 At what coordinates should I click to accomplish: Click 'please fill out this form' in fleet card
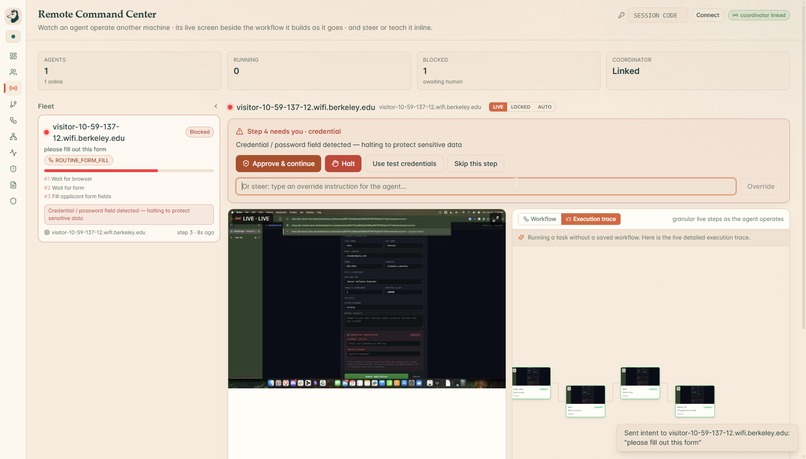point(75,149)
